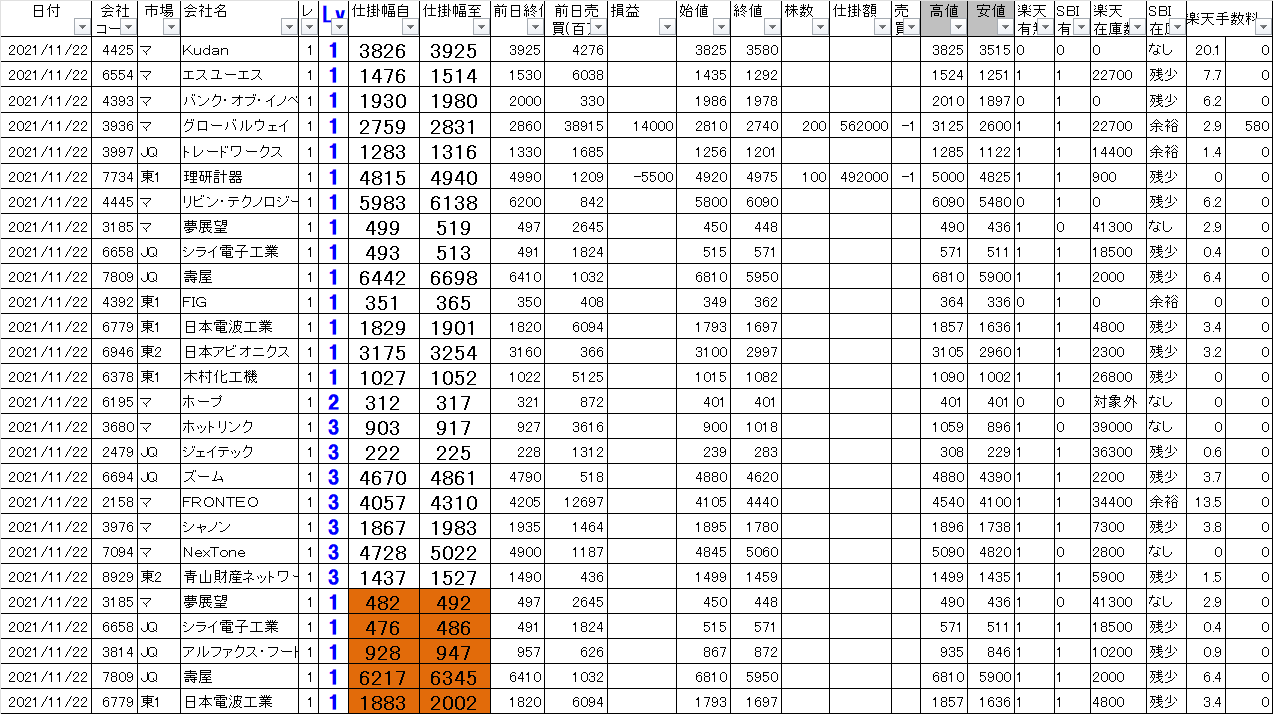Select the エスユーエス company name cell
This screenshot has width=1273, height=714.
pos(240,75)
